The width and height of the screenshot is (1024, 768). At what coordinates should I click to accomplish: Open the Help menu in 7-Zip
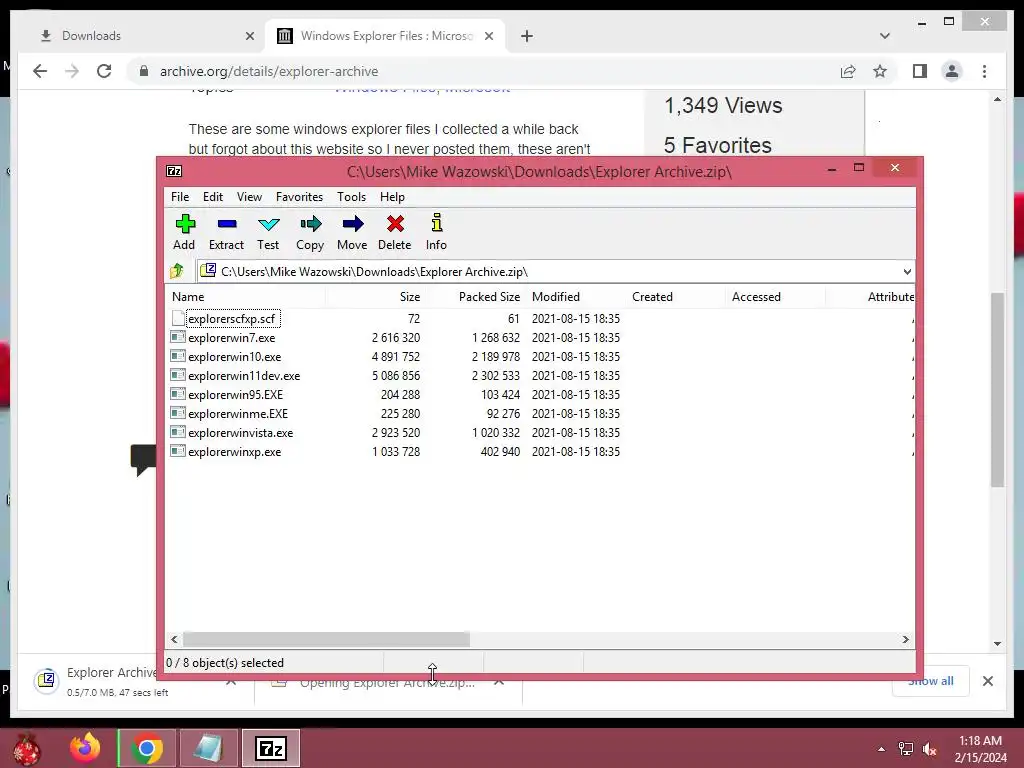pos(392,197)
